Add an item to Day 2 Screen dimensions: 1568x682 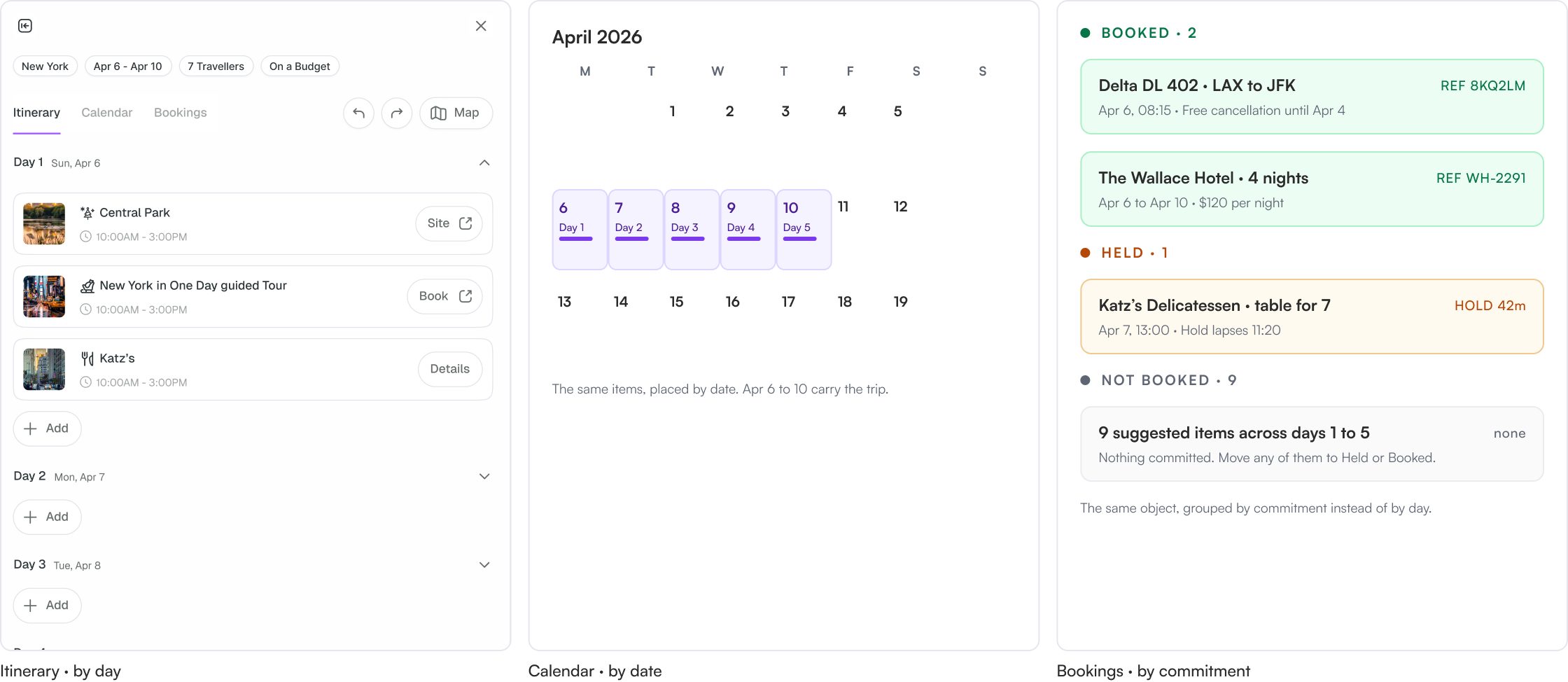[x=47, y=517]
